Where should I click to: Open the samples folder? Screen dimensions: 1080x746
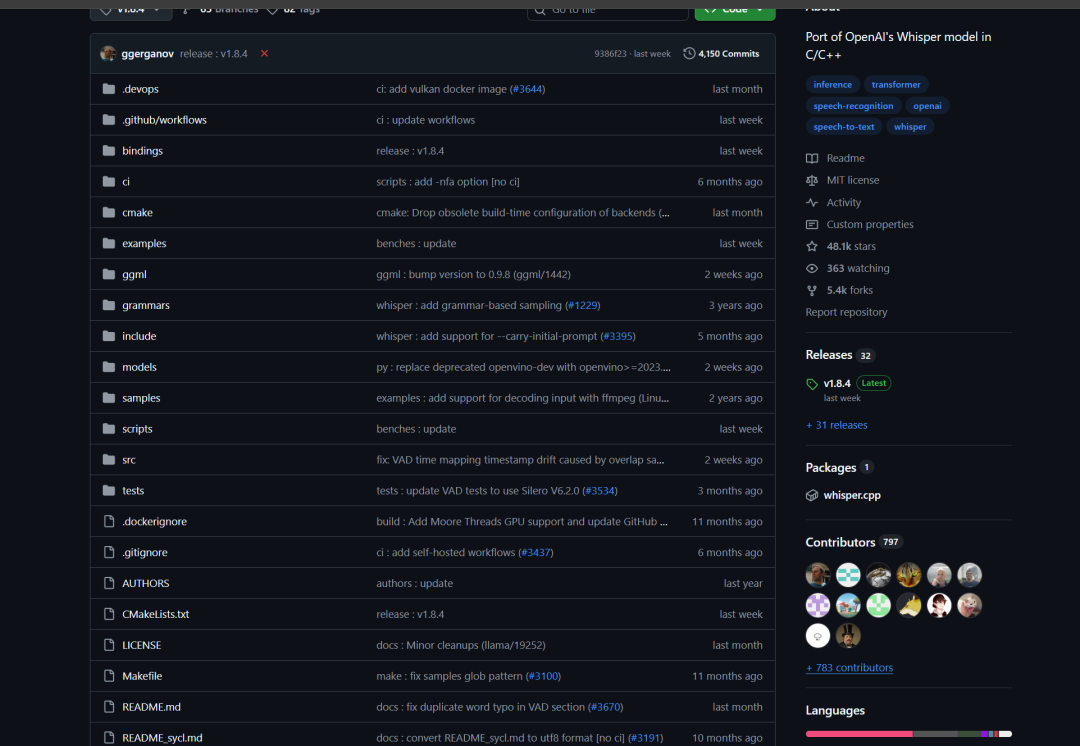[x=141, y=398]
